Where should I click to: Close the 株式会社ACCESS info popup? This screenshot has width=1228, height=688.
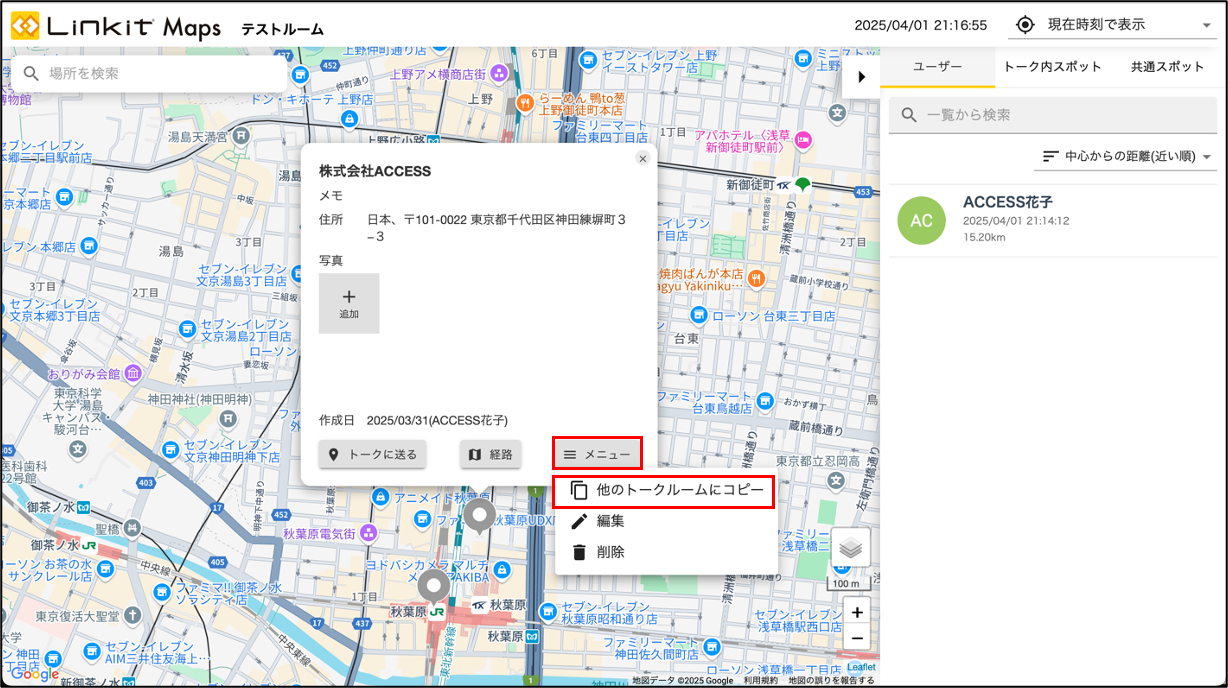click(x=643, y=158)
